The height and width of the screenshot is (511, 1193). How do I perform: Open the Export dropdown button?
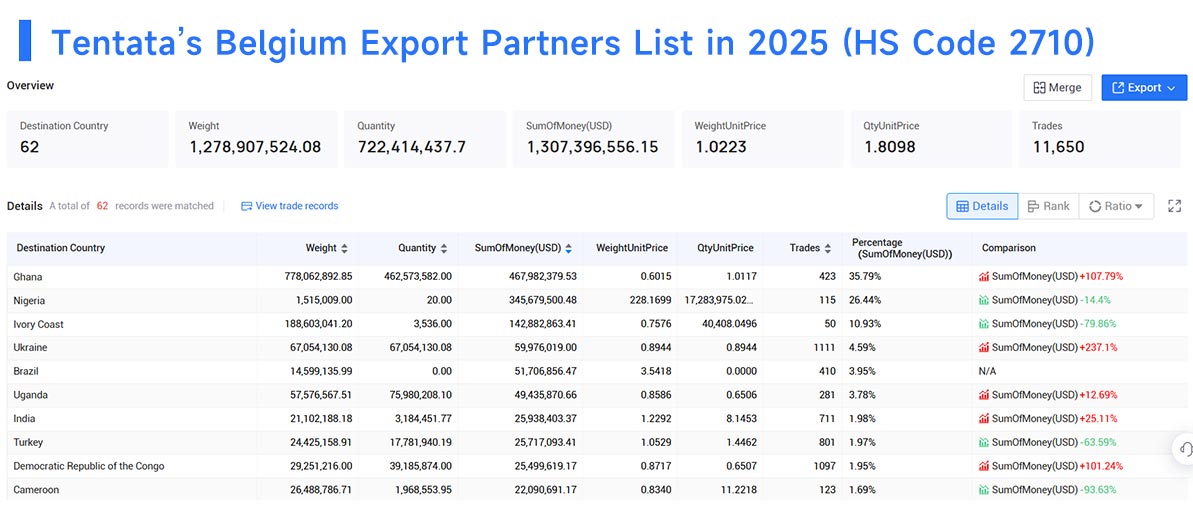(1144, 87)
